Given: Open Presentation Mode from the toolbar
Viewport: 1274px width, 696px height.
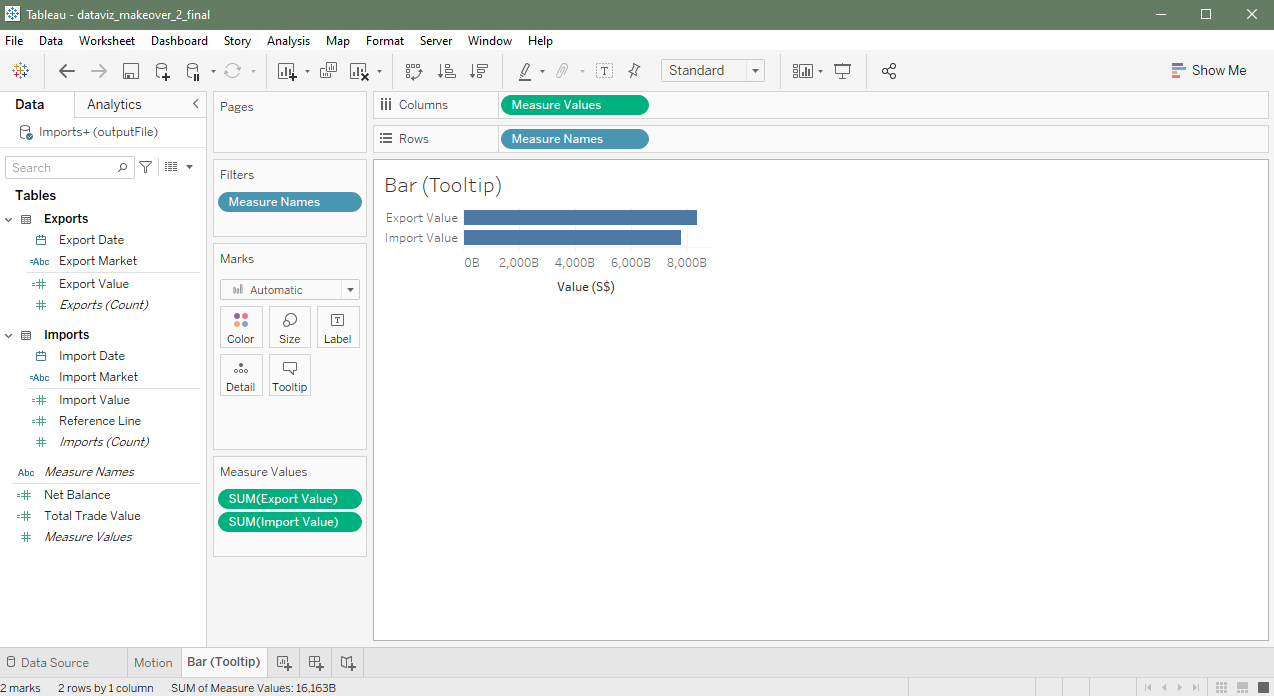Looking at the screenshot, I should [x=842, y=71].
